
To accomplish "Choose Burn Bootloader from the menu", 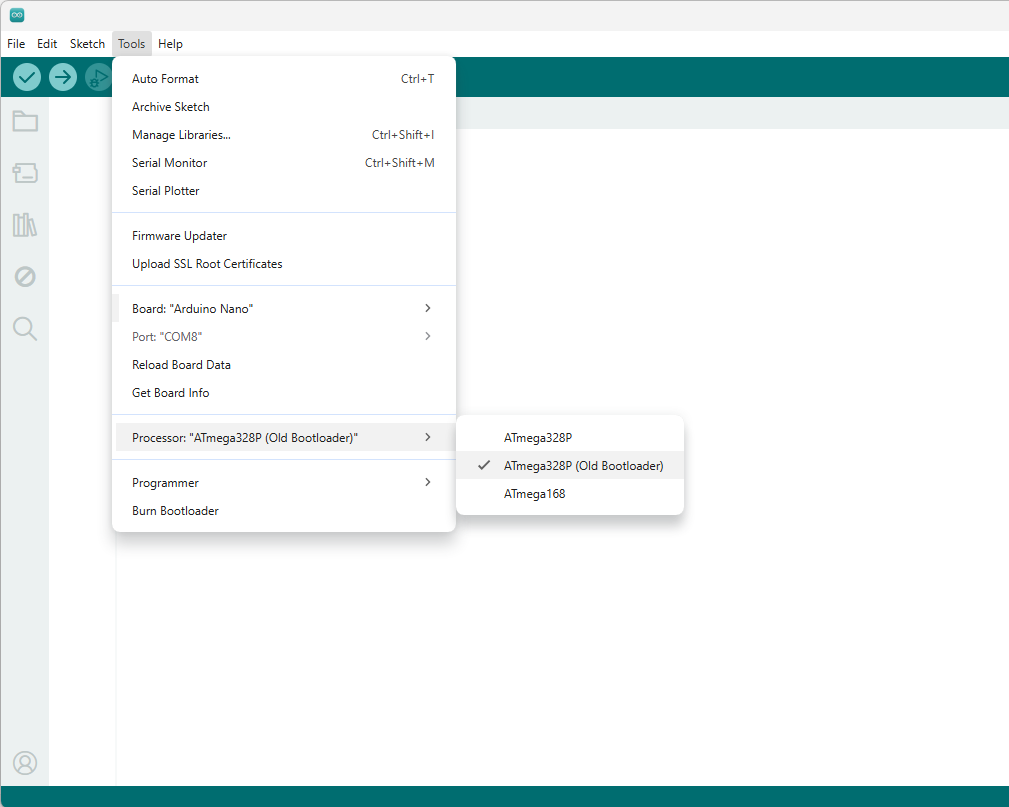I will pos(284,510).
